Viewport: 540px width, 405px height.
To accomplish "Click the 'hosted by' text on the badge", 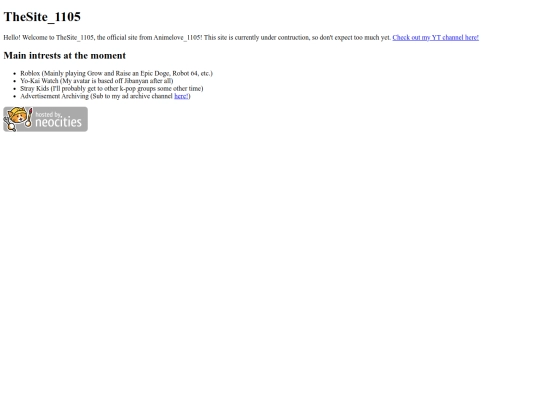I will click(x=48, y=114).
